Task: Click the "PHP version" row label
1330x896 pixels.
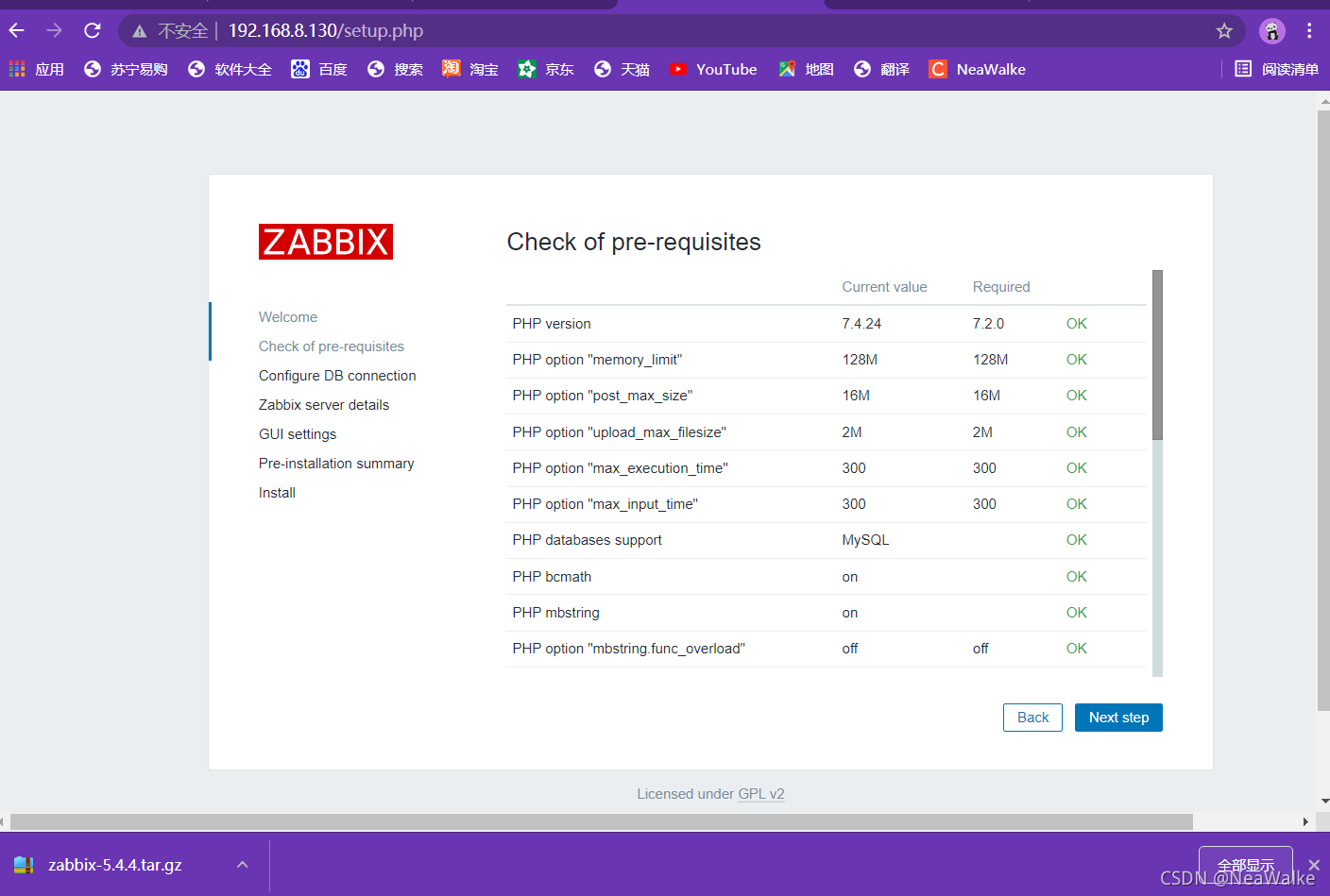Action: (552, 324)
